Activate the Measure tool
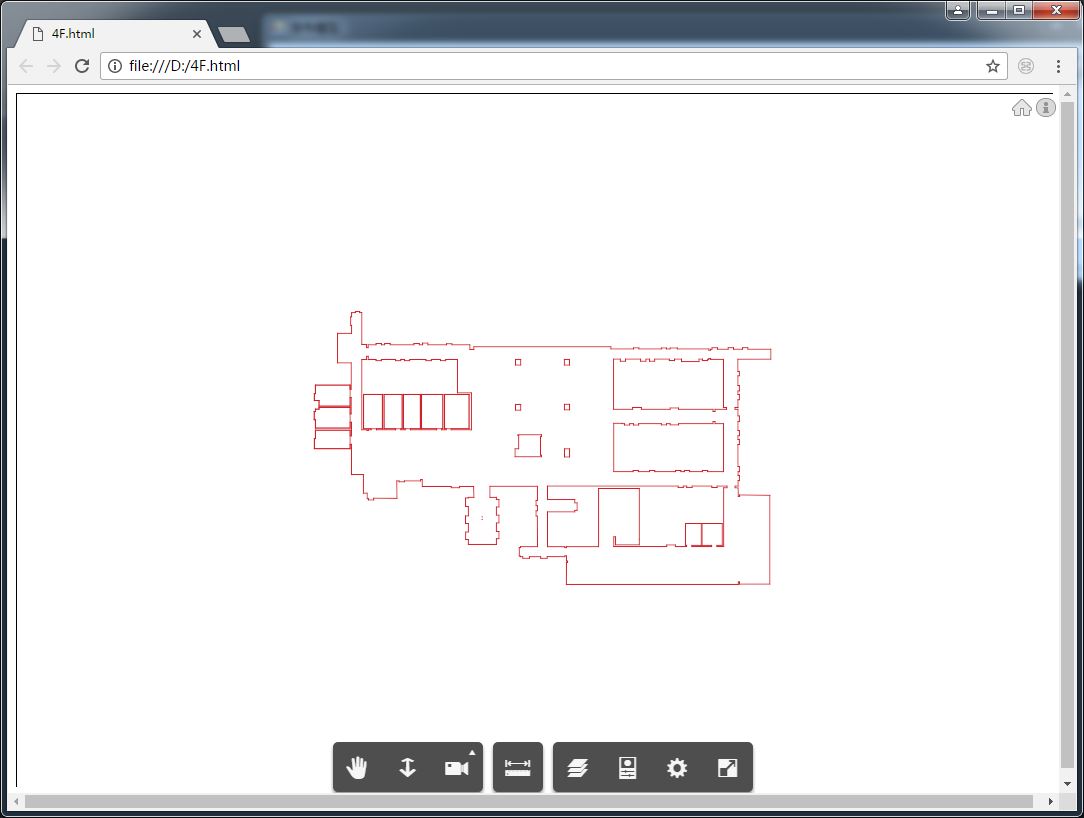The height and width of the screenshot is (818, 1084). tap(518, 768)
